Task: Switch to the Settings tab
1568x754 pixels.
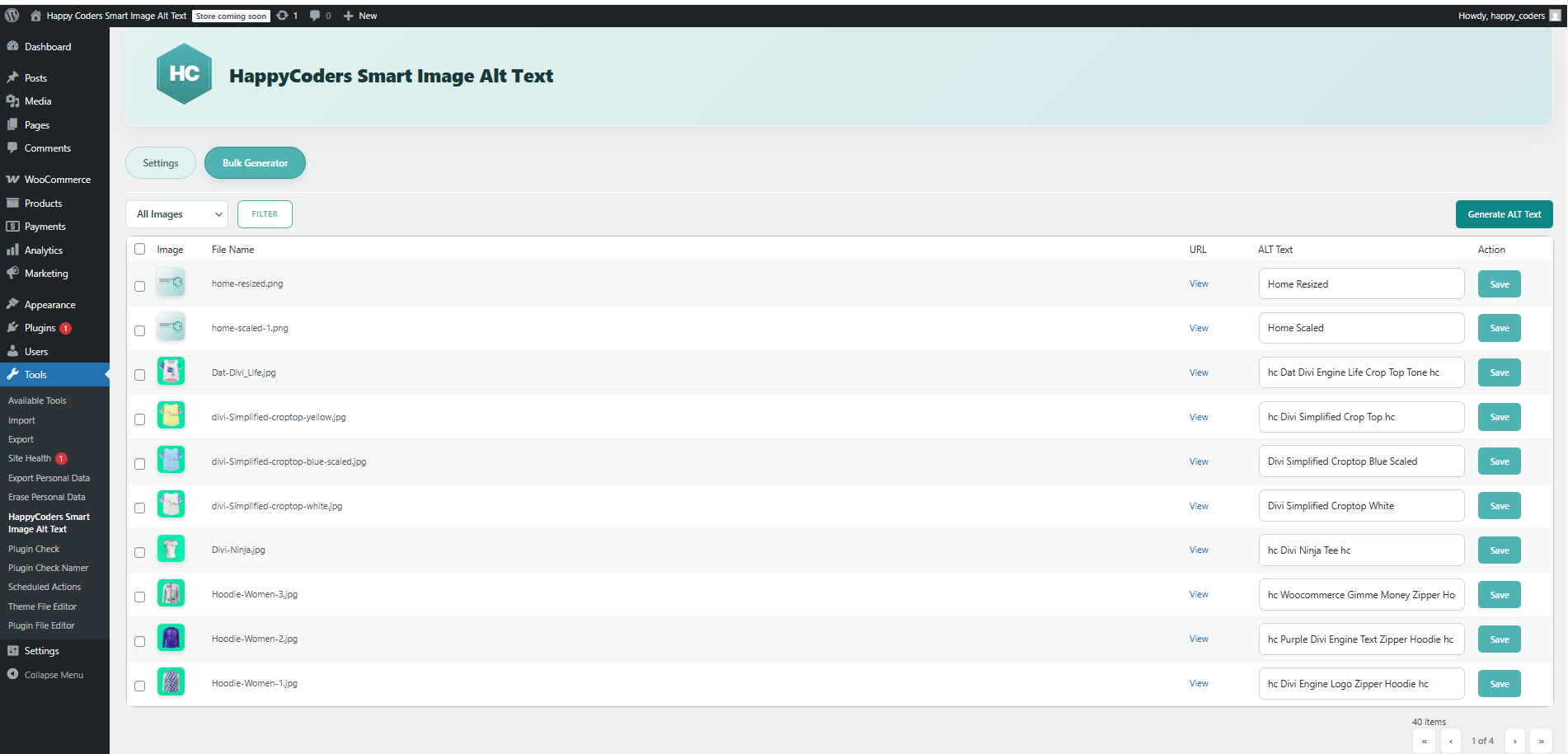Action: 161,163
